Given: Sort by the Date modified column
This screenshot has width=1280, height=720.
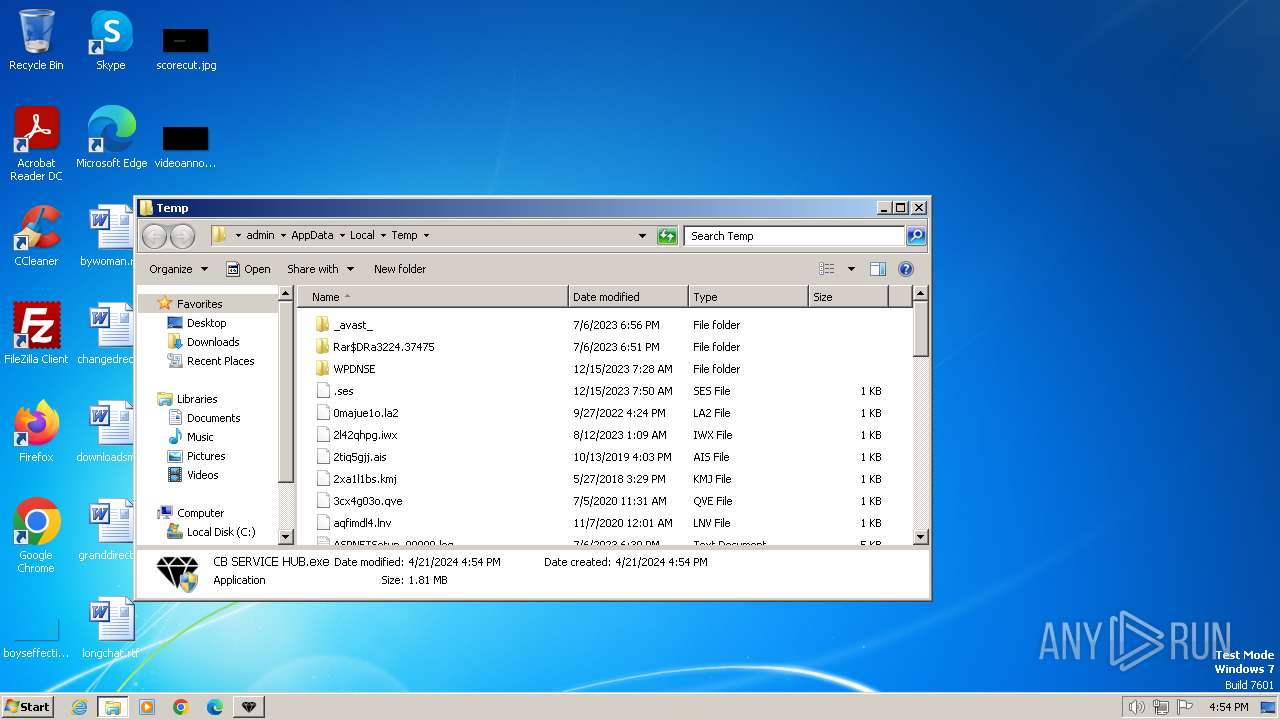Looking at the screenshot, I should [x=628, y=297].
